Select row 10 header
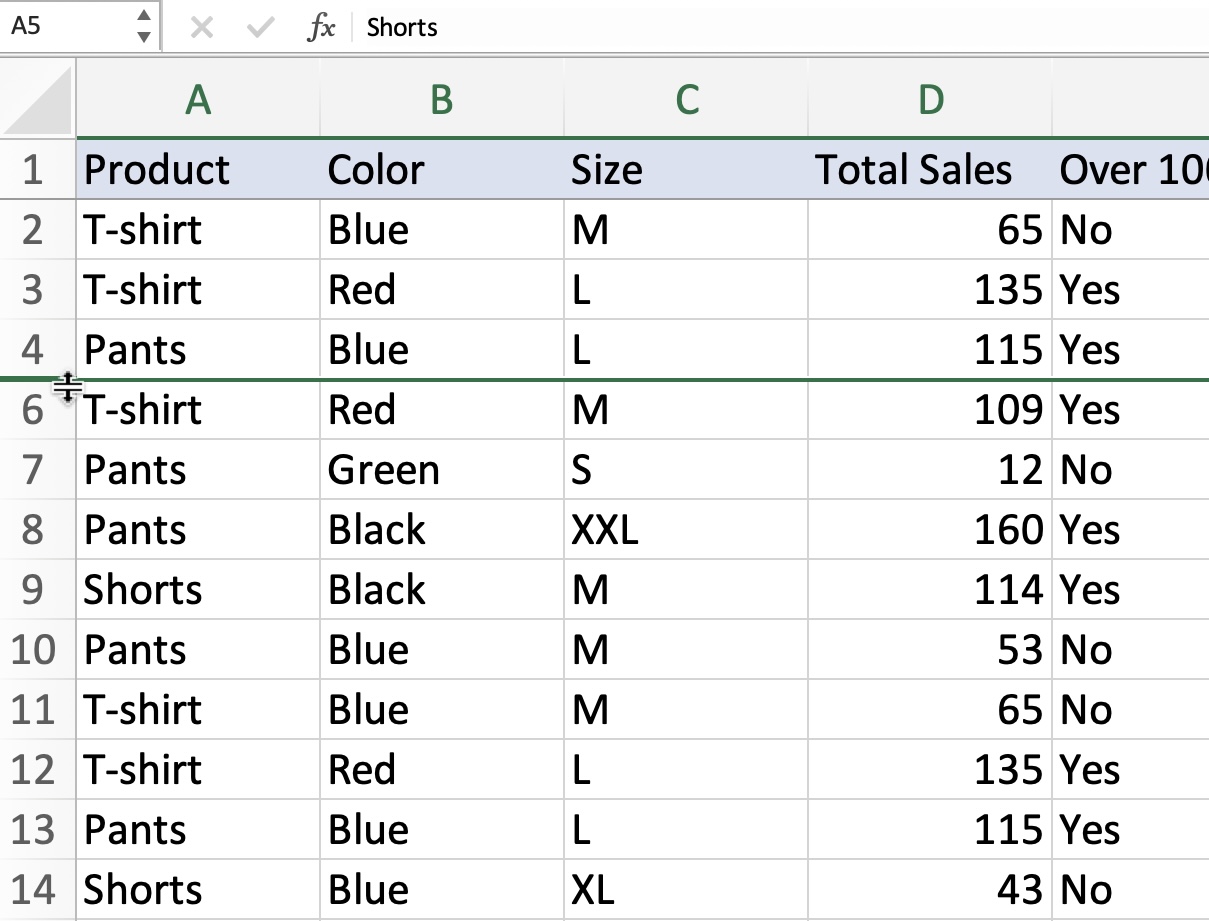The width and height of the screenshot is (1209, 921). [x=37, y=649]
